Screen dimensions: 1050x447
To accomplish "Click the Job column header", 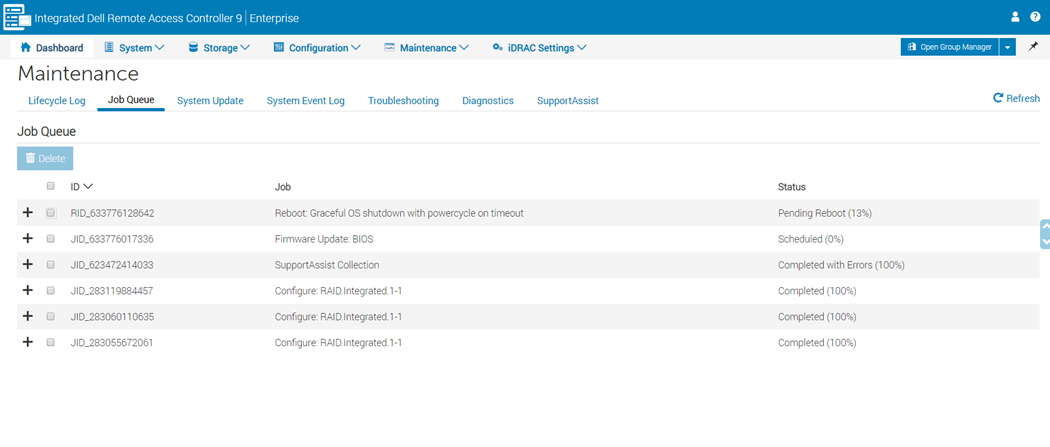I will coord(283,186).
